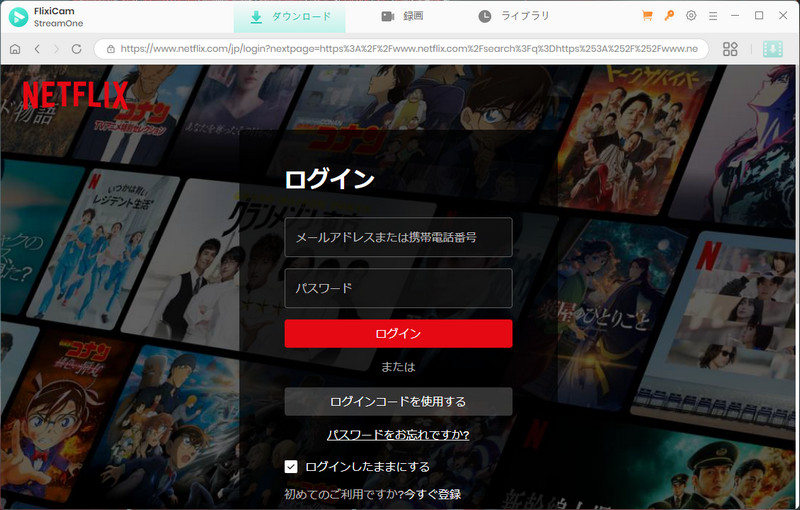The height and width of the screenshot is (510, 800).
Task: Focus the Netflix URL address bar
Action: tap(402, 49)
